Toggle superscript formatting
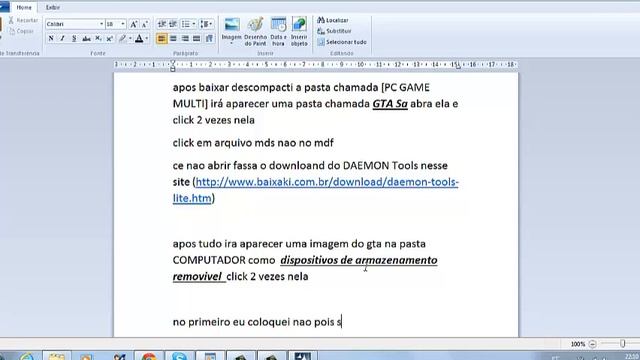640x360 pixels. [109, 39]
